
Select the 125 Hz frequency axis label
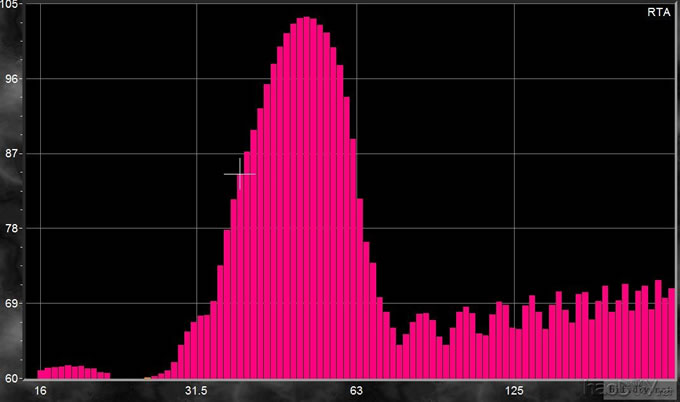coord(514,390)
